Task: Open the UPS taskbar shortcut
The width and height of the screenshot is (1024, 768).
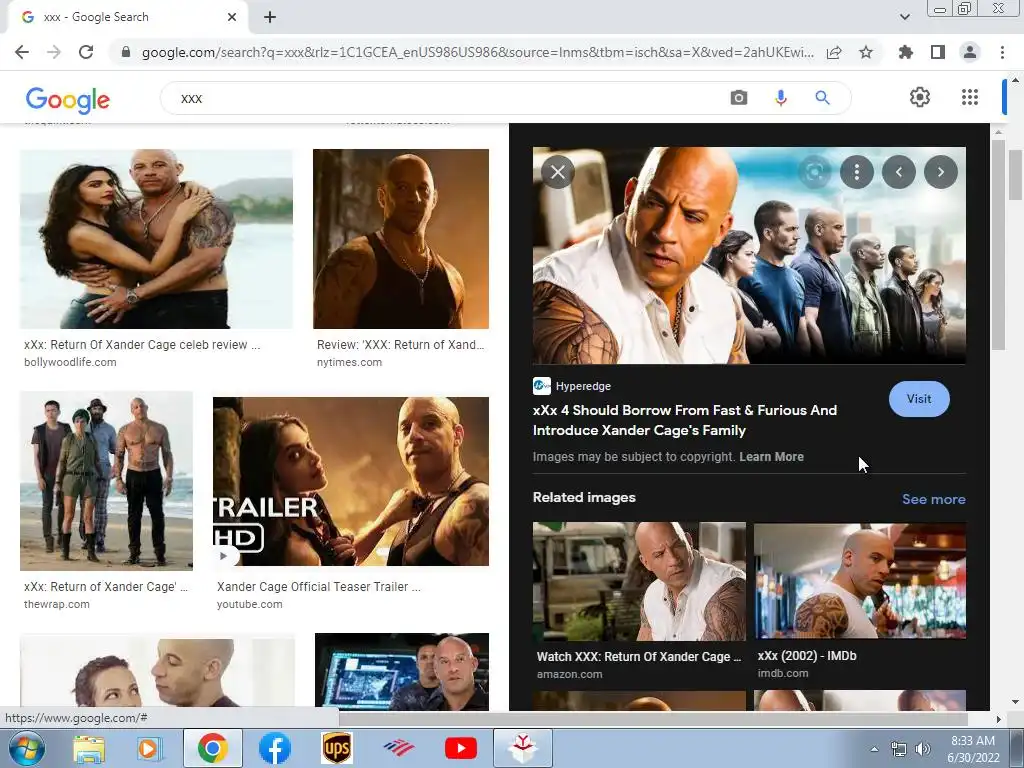Action: click(x=336, y=748)
